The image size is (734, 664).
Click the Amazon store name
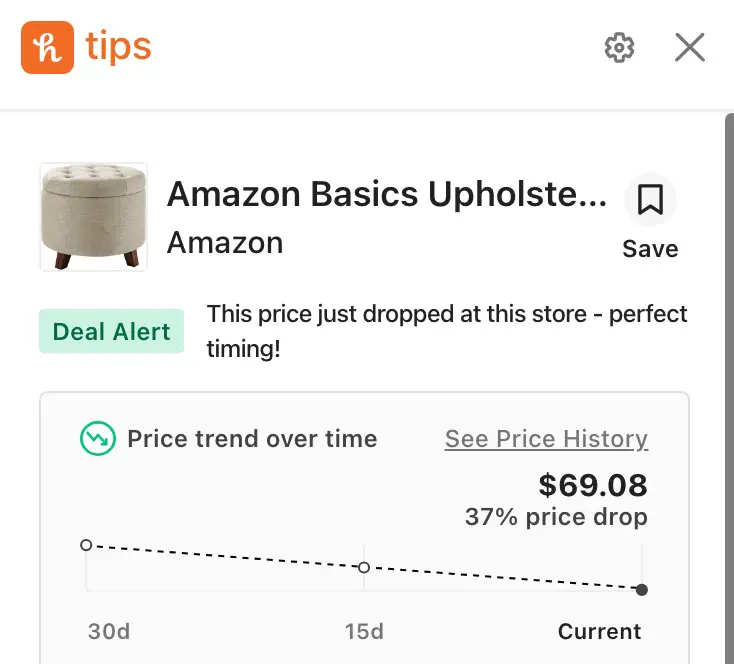225,243
